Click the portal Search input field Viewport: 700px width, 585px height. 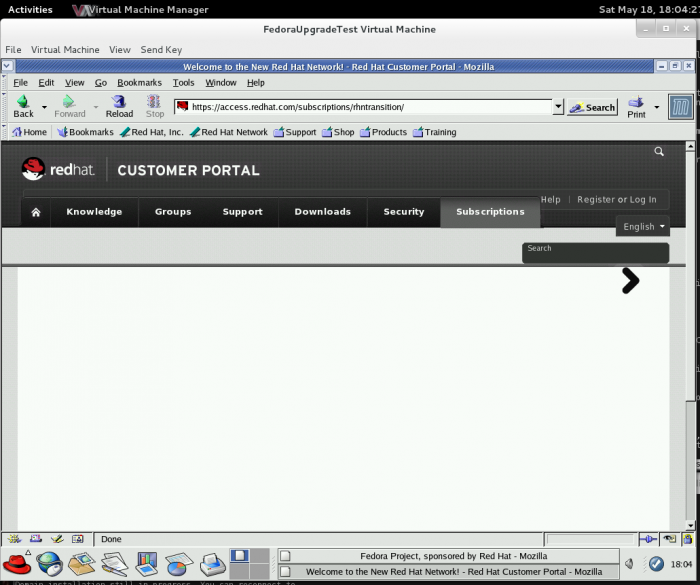tap(595, 254)
